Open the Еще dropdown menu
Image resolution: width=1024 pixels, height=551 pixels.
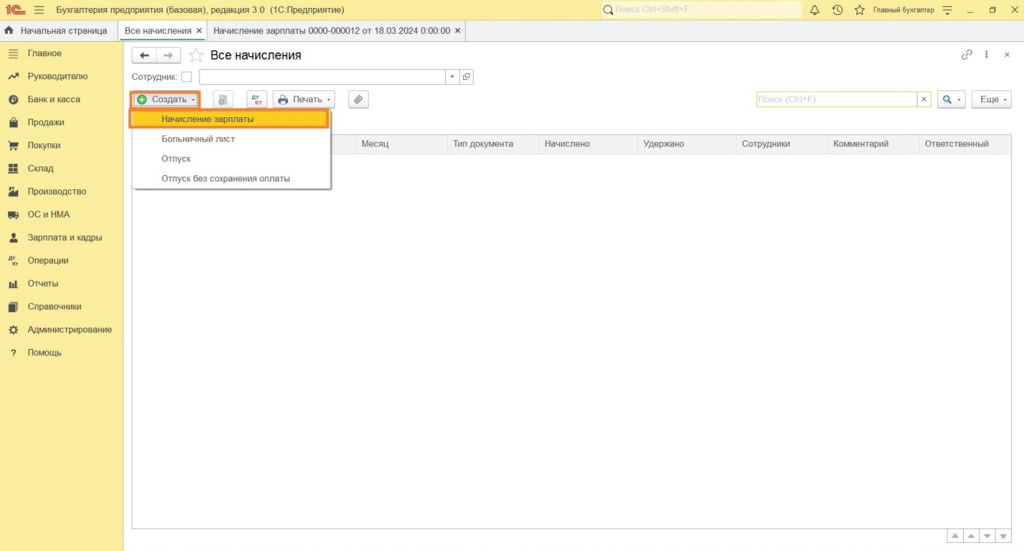tap(994, 100)
